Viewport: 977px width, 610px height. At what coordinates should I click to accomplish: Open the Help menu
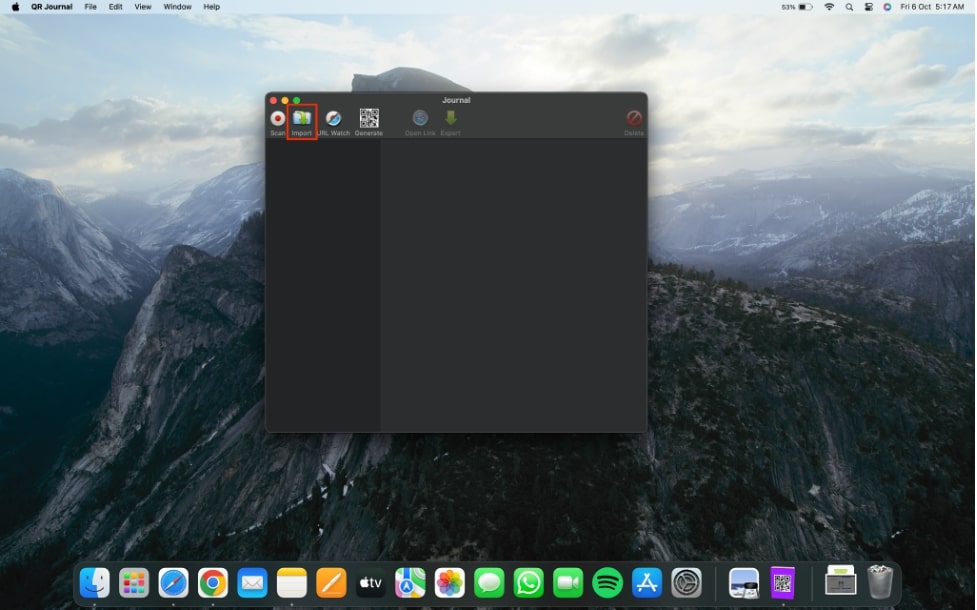click(x=212, y=7)
